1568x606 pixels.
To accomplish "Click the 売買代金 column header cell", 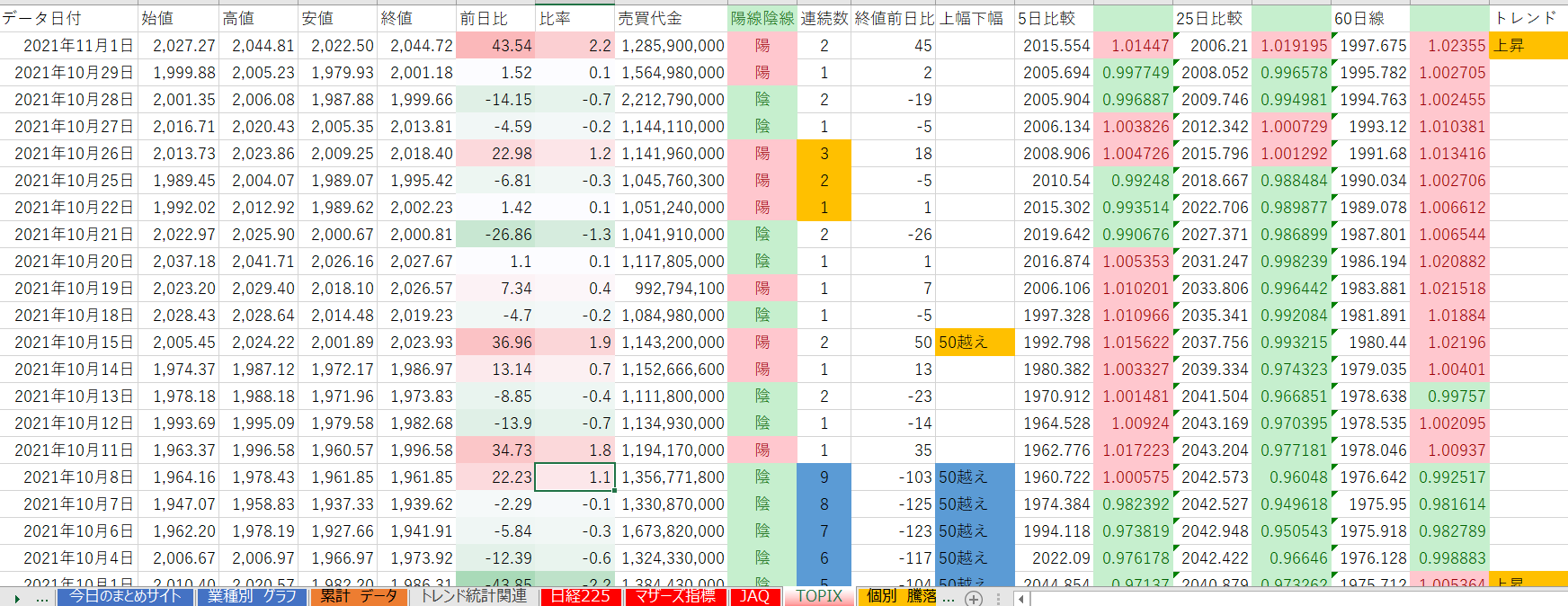I will (x=671, y=18).
